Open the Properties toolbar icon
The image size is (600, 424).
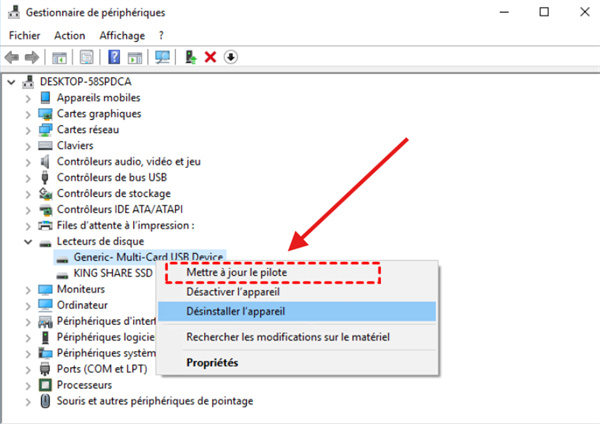coord(86,57)
